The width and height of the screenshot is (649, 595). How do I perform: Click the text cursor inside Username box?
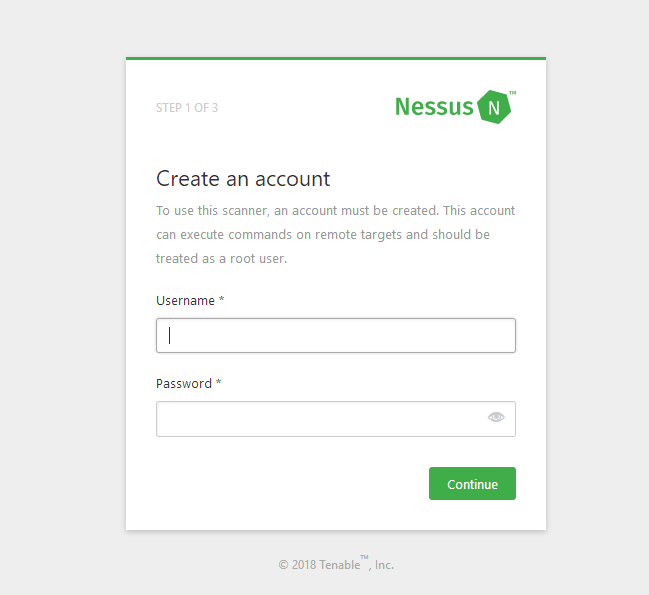coord(169,336)
